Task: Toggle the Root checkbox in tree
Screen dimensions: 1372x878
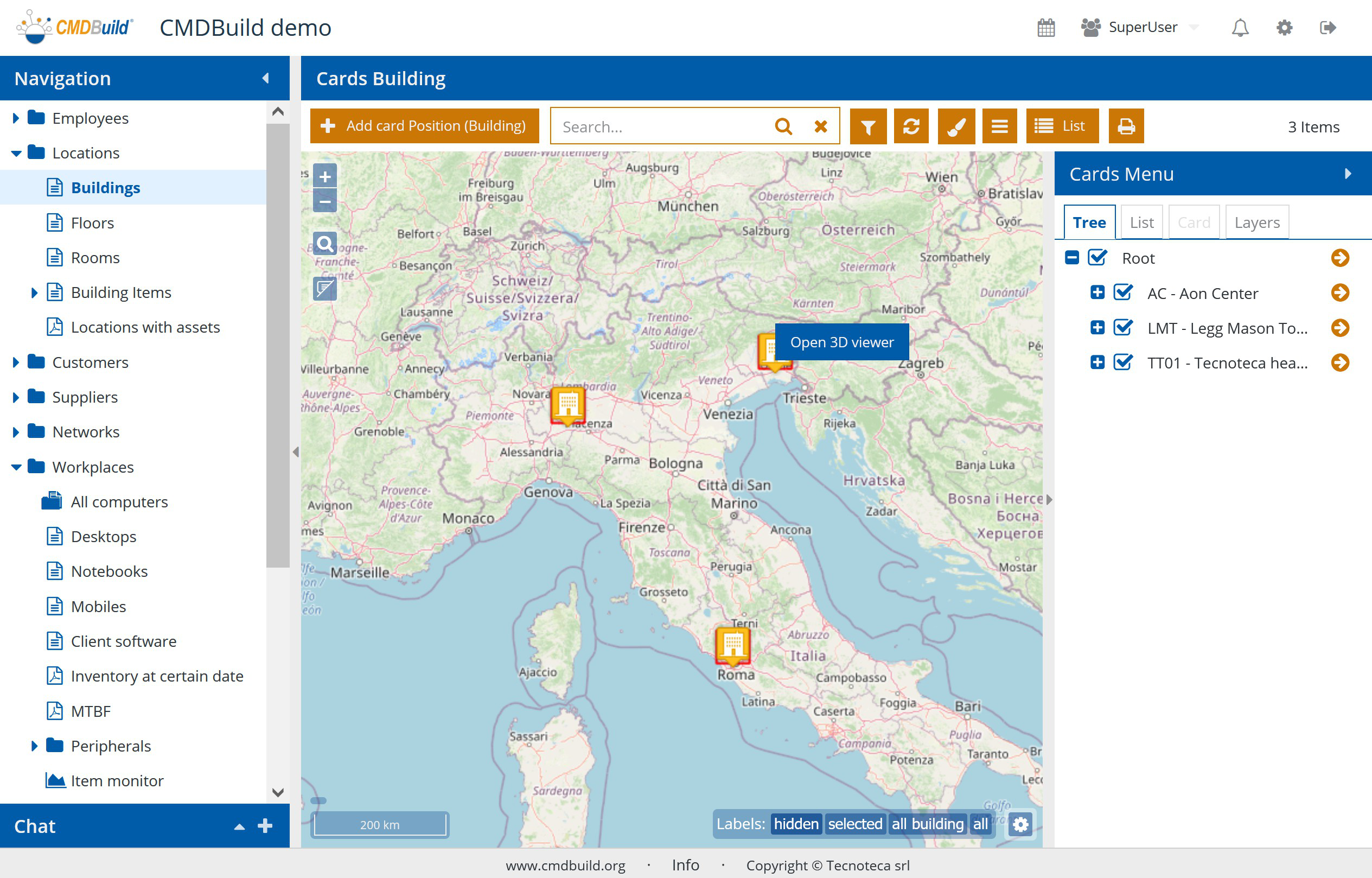Action: pos(1097,258)
